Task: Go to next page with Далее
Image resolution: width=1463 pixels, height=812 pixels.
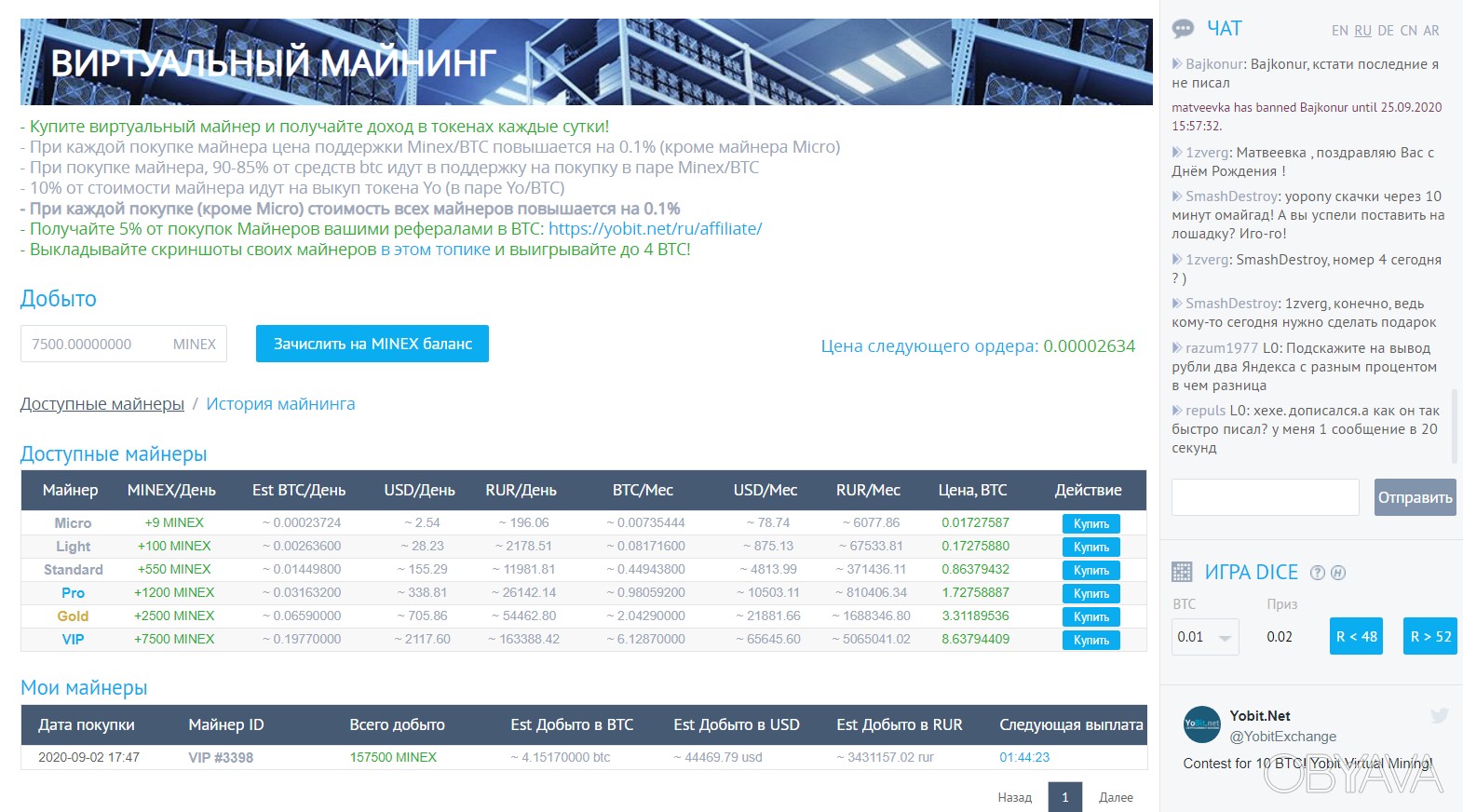Action: [1116, 797]
